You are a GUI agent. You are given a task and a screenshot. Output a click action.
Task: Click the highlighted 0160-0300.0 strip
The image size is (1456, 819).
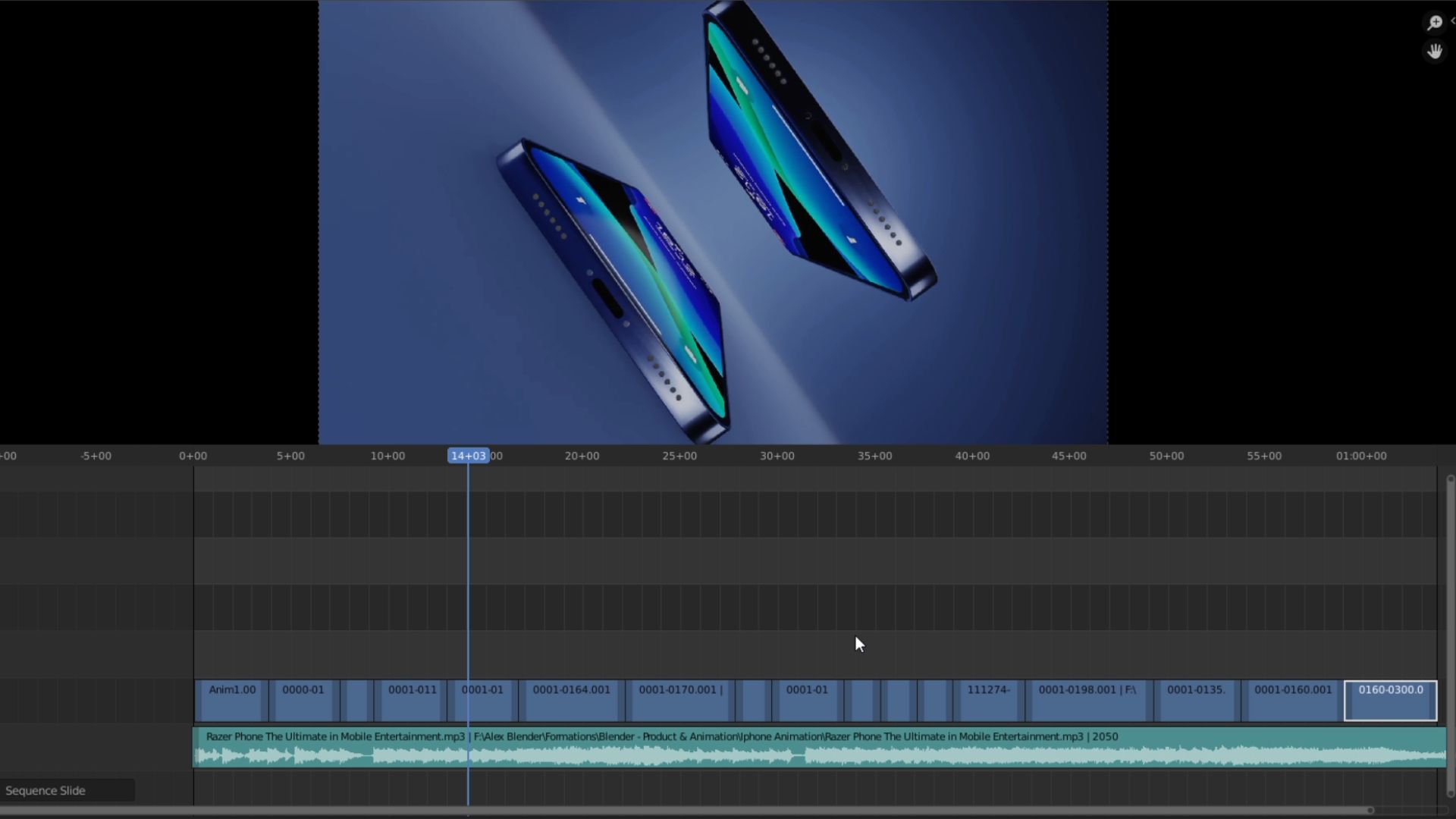tap(1390, 701)
